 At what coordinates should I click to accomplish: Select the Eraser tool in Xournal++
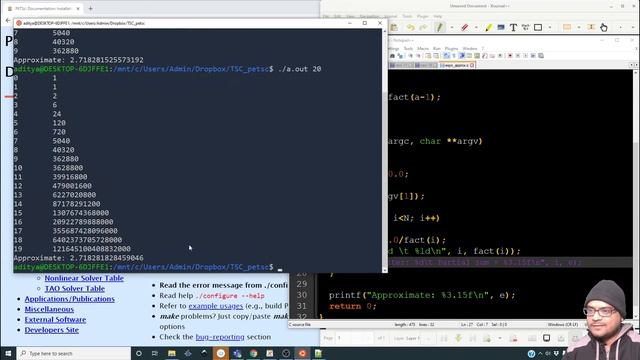464,27
